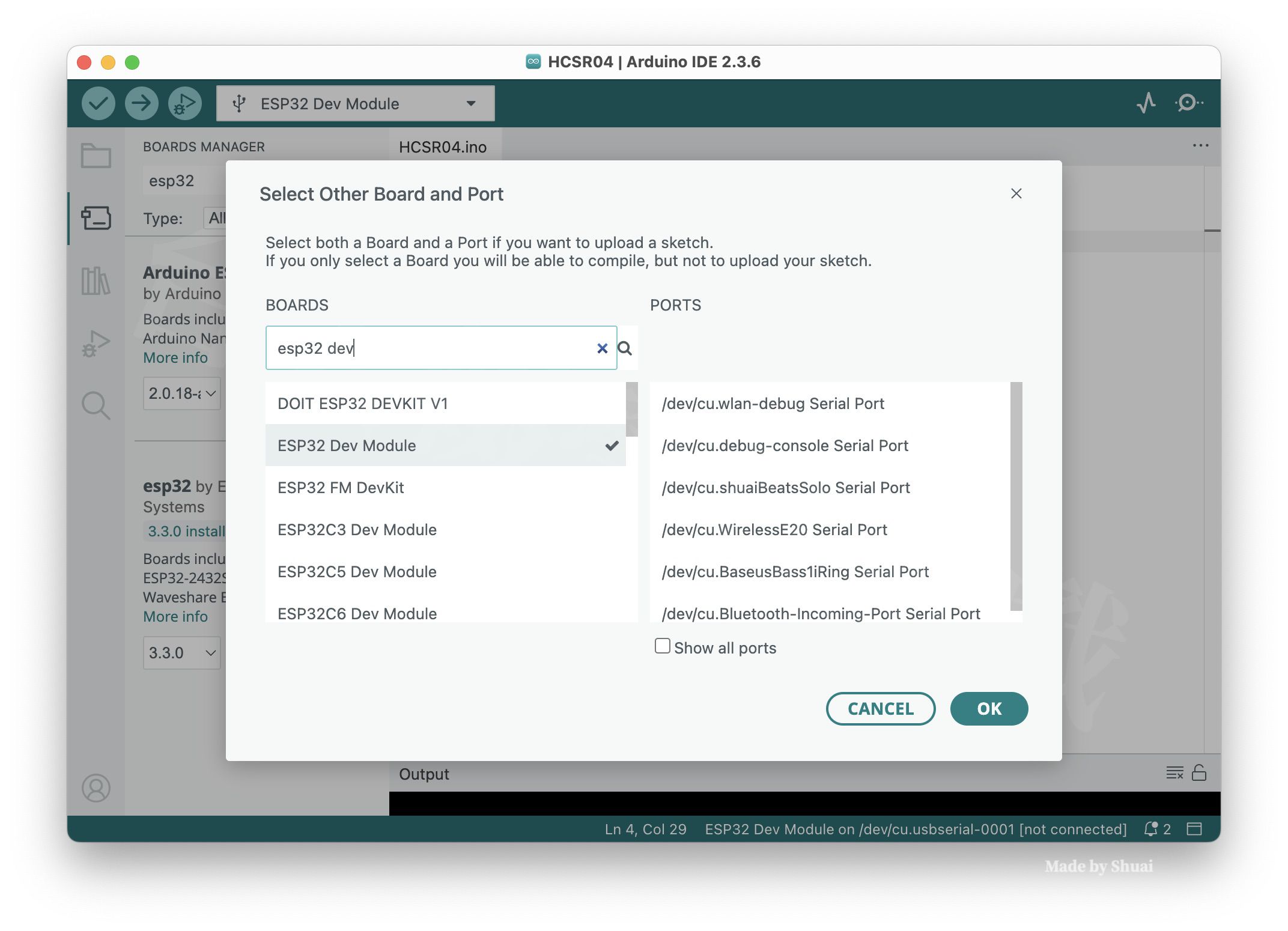Click the search magnifier sidebar icon
This screenshot has height=931, width=1288.
(96, 405)
